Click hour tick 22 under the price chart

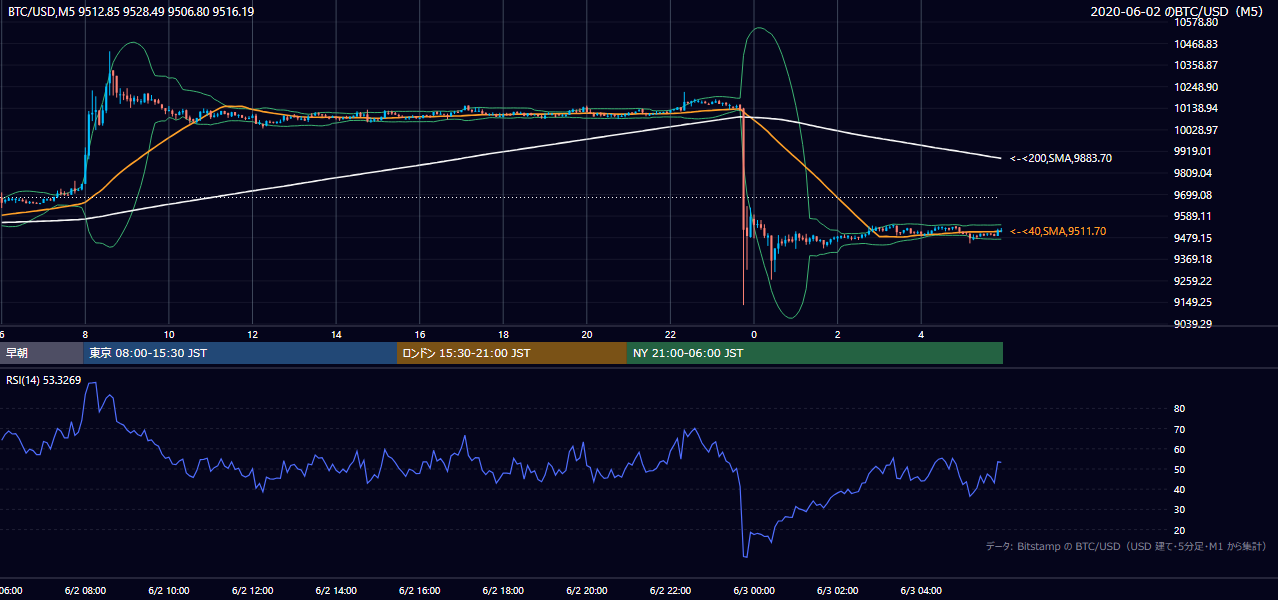[x=671, y=334]
